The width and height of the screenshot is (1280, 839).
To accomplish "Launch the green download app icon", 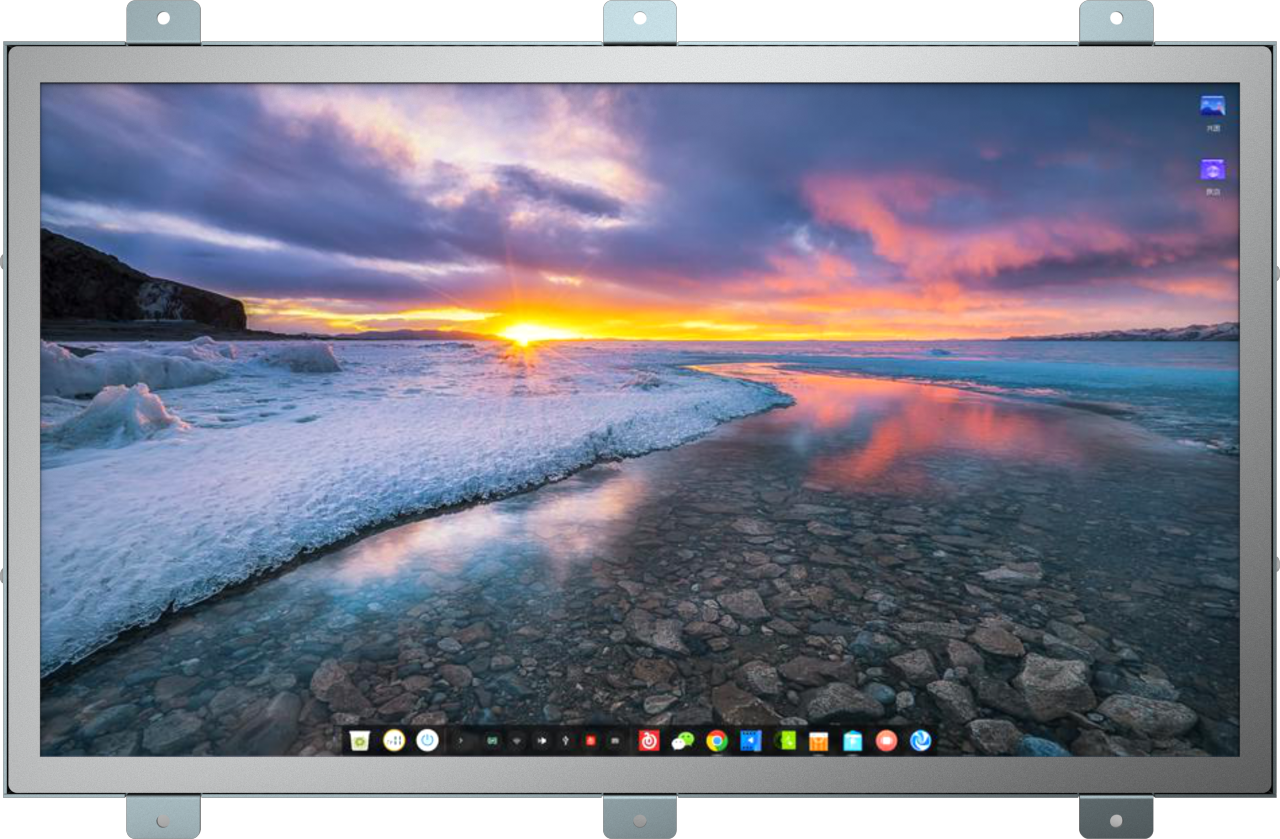I will pos(785,740).
